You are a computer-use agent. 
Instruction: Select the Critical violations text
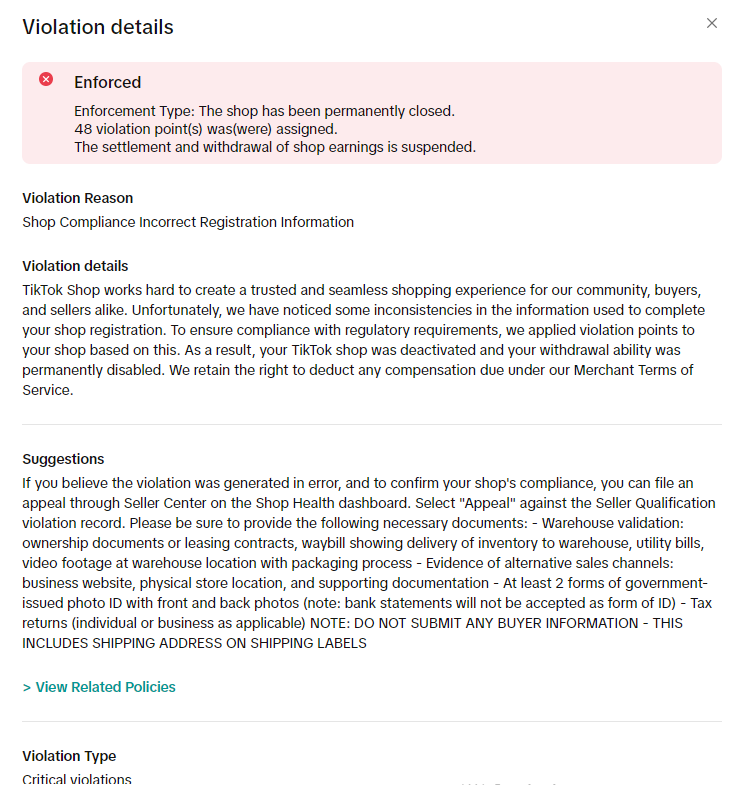[77, 779]
